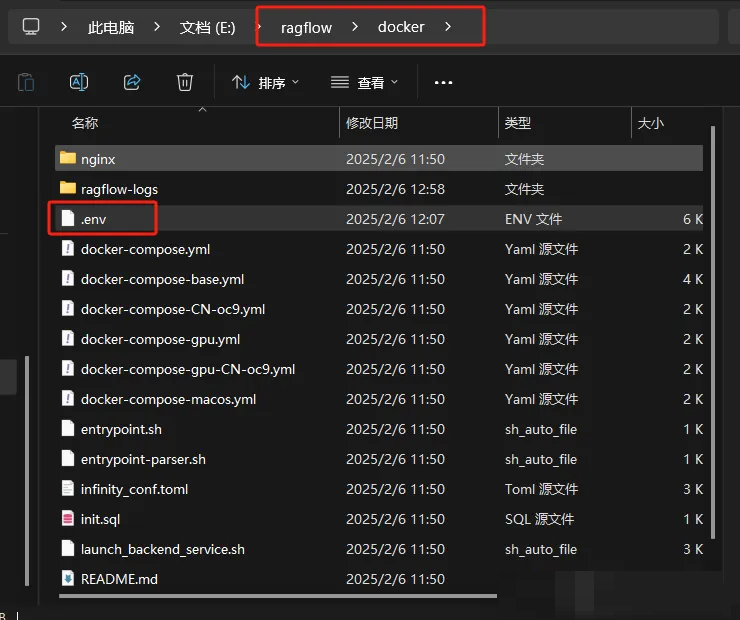
Task: Select file name README.md
Action: (x=119, y=579)
